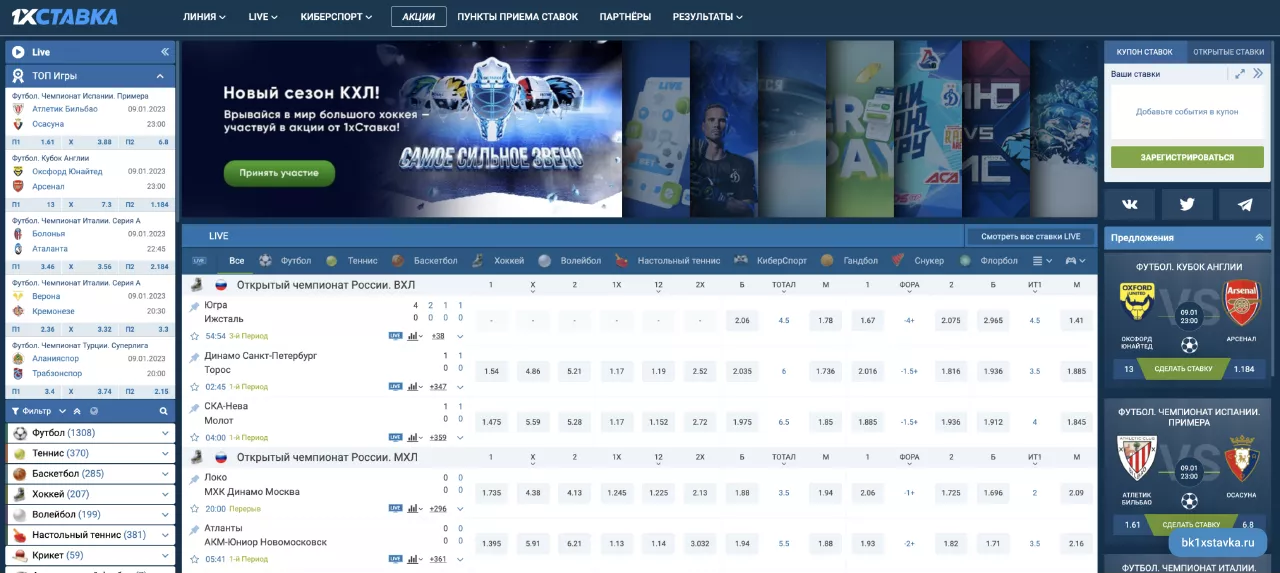Open statistics chart for Локо match
This screenshot has width=1280, height=573.
414,508
